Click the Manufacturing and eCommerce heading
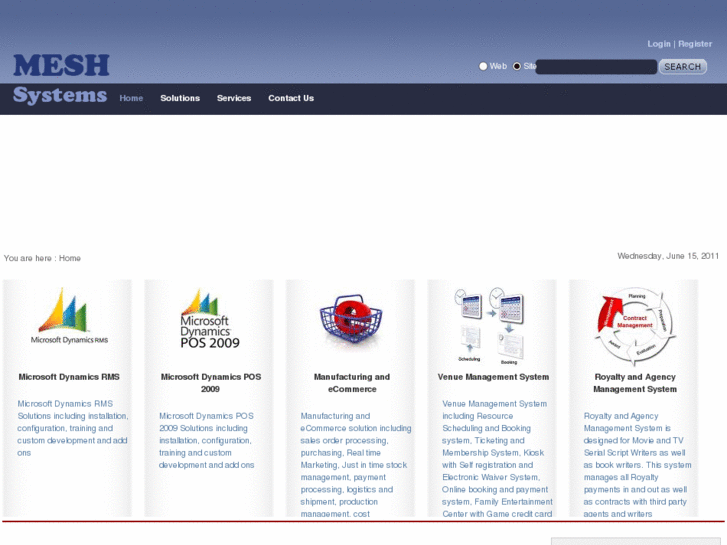The height and width of the screenshot is (545, 727). [x=352, y=383]
